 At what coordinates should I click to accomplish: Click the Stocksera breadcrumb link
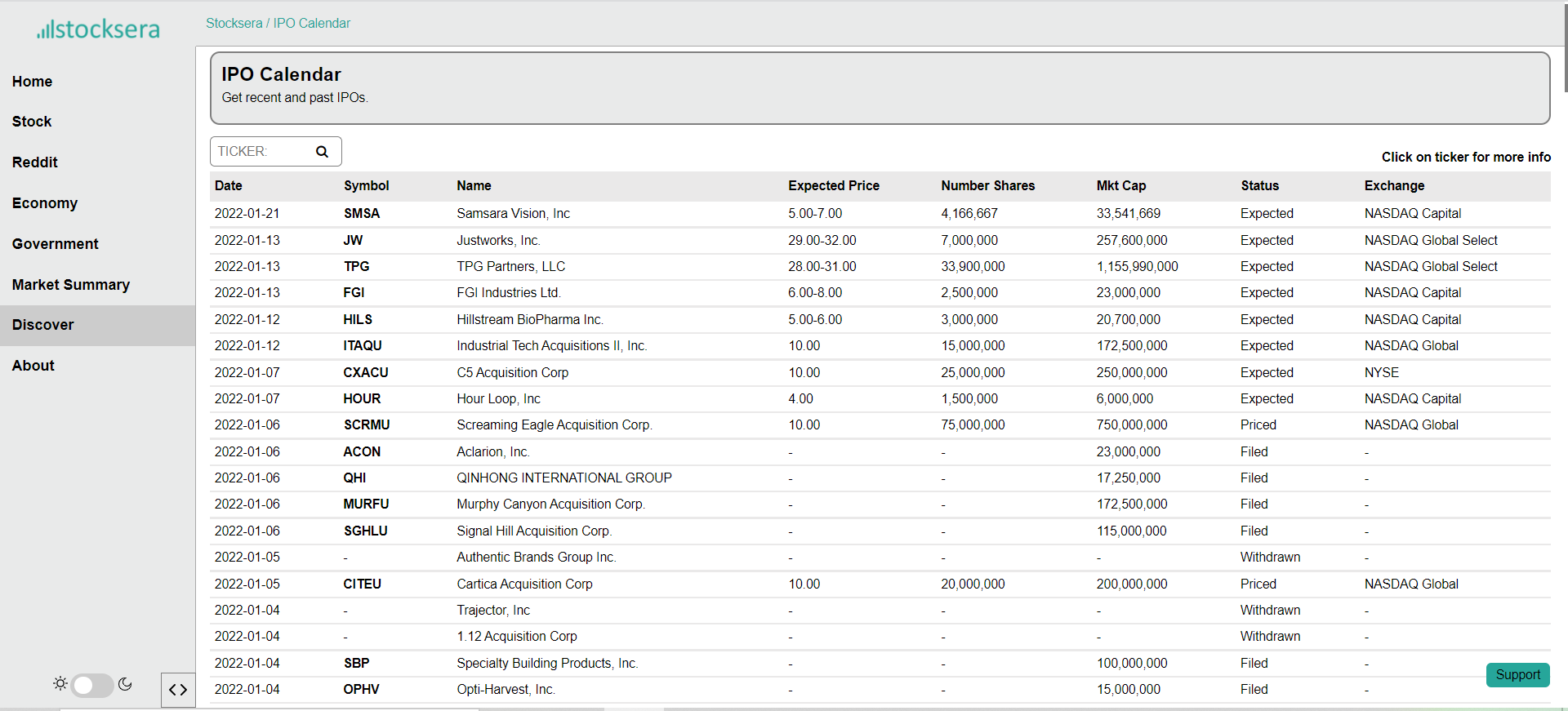pos(234,23)
